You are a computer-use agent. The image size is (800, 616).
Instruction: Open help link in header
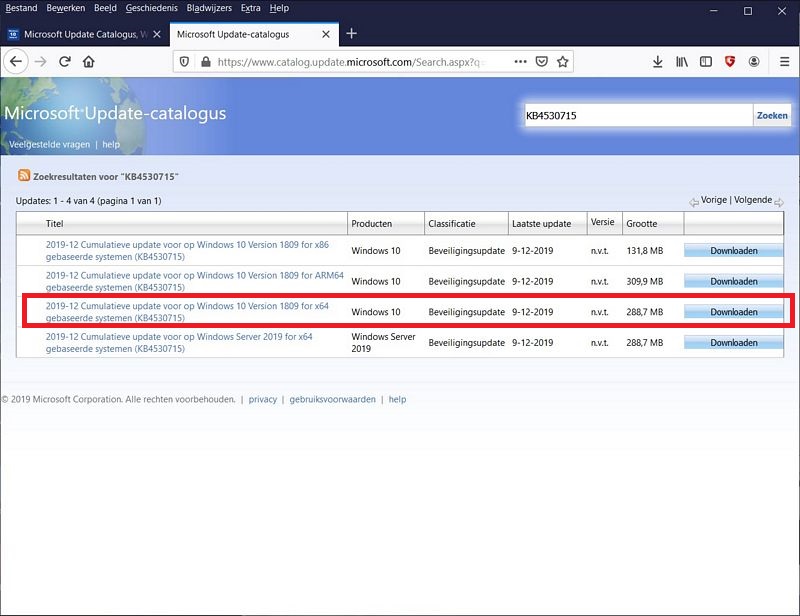pyautogui.click(x=111, y=144)
